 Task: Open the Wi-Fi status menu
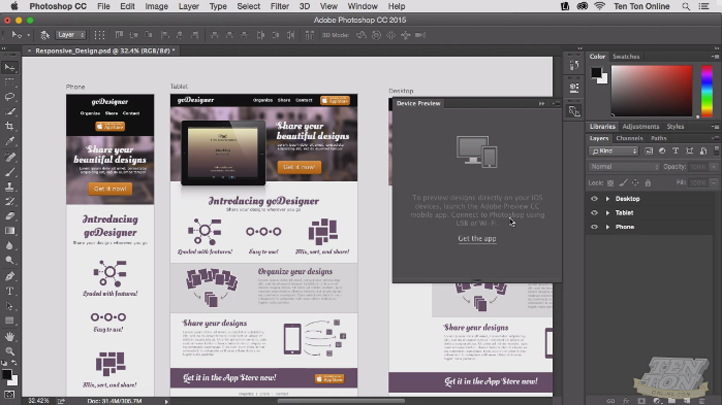(599, 6)
